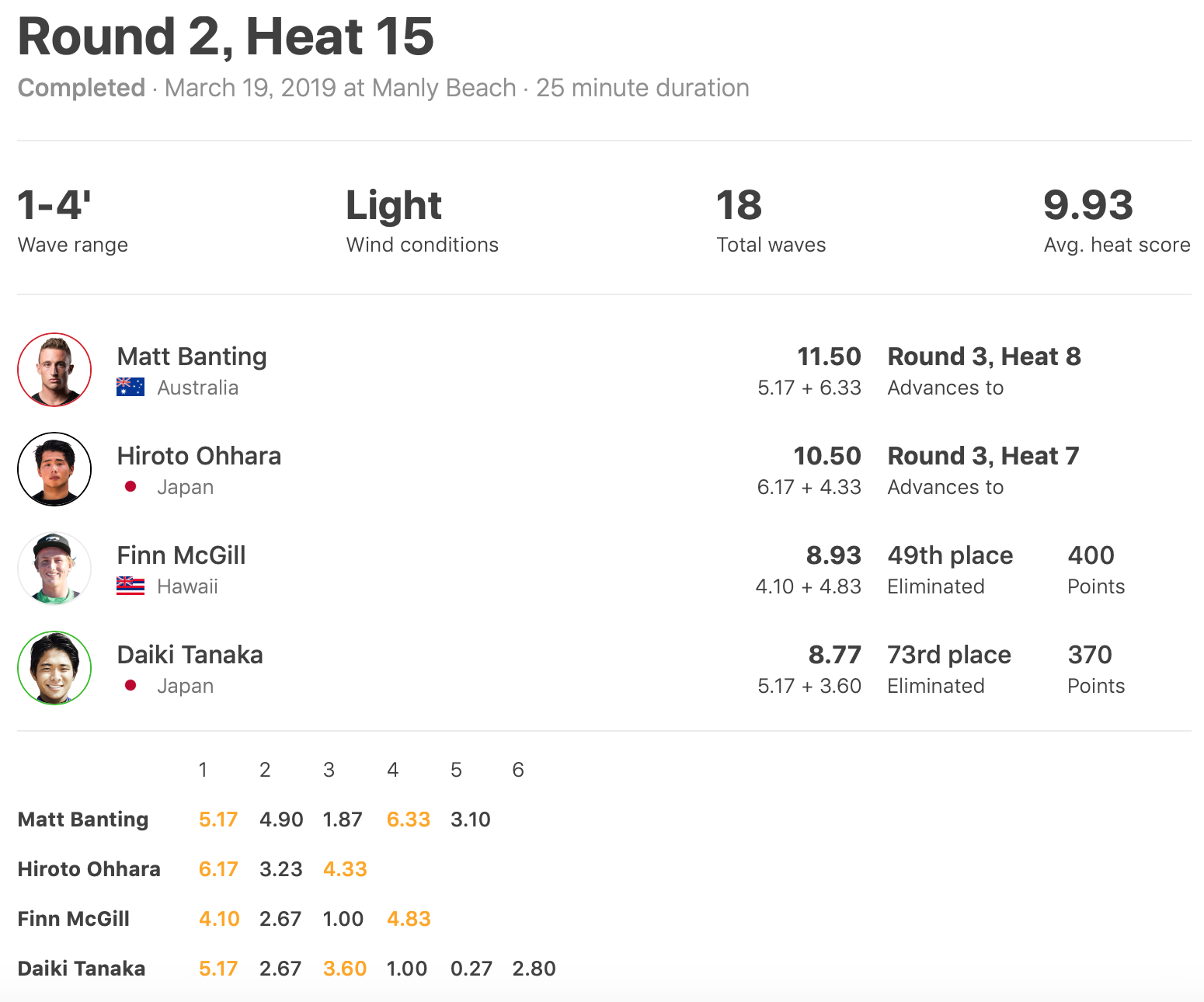1204x1002 pixels.
Task: Go to Round 3, Heat 7
Action: pyautogui.click(x=983, y=456)
